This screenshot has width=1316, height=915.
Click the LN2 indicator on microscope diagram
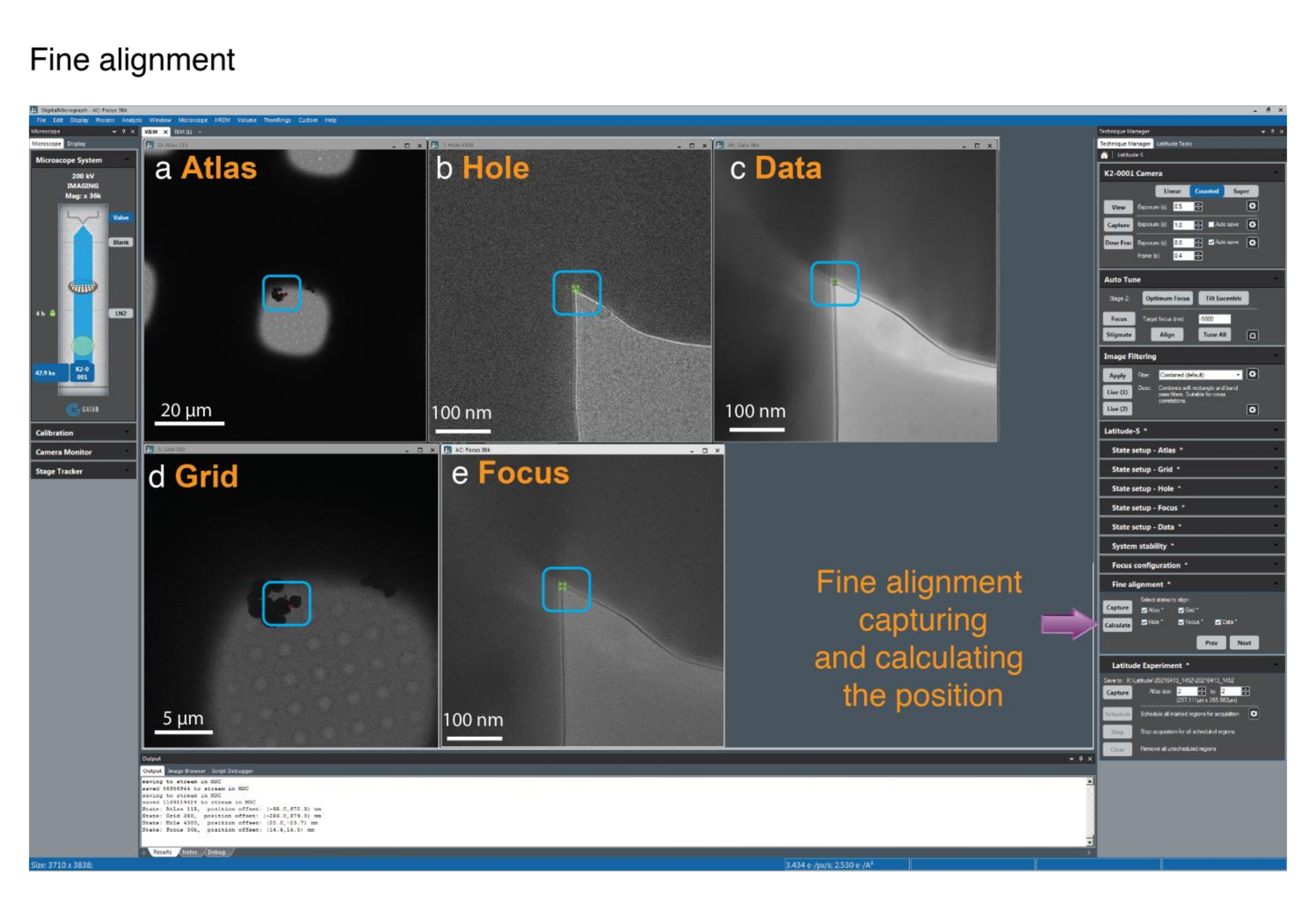point(120,314)
